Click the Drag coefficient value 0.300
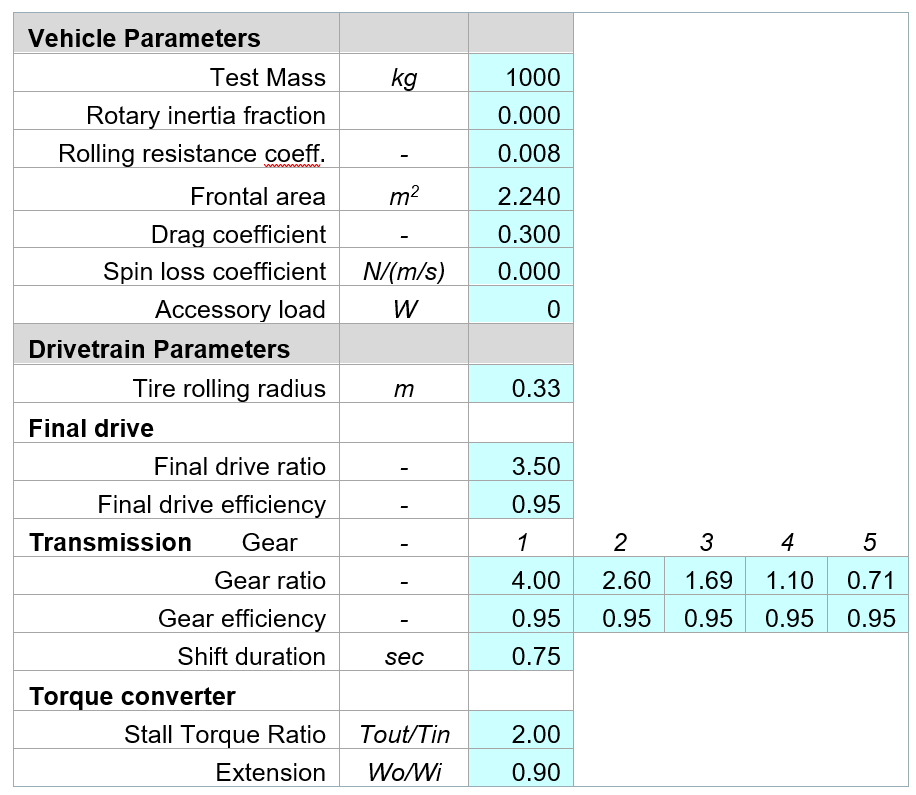Screen dimensions: 916x795 point(521,234)
